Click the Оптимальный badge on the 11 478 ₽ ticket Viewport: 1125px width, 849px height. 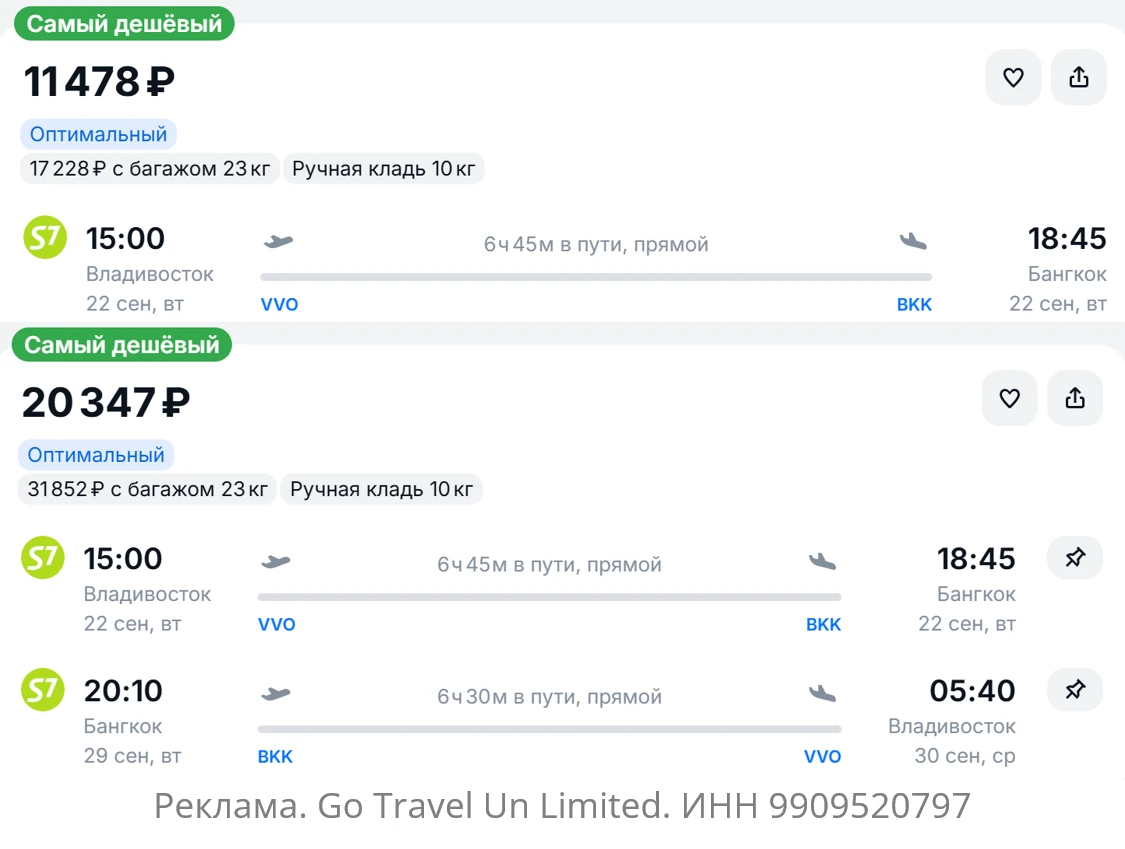click(98, 134)
